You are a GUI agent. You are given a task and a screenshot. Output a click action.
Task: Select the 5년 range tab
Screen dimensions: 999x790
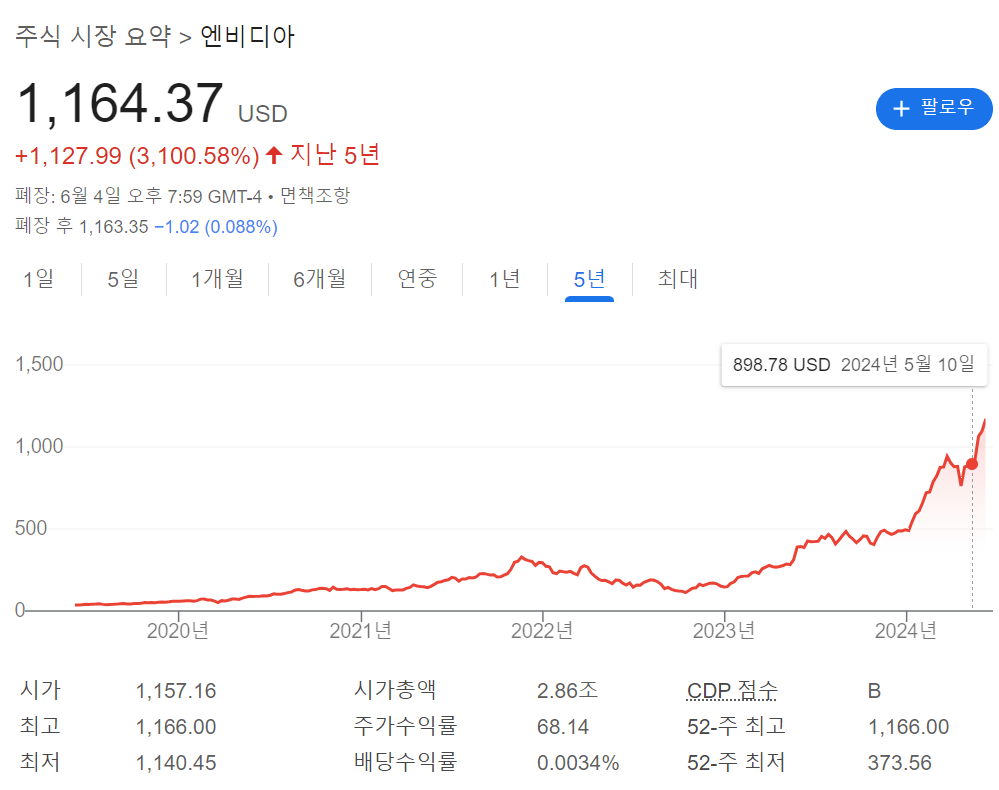pos(589,280)
